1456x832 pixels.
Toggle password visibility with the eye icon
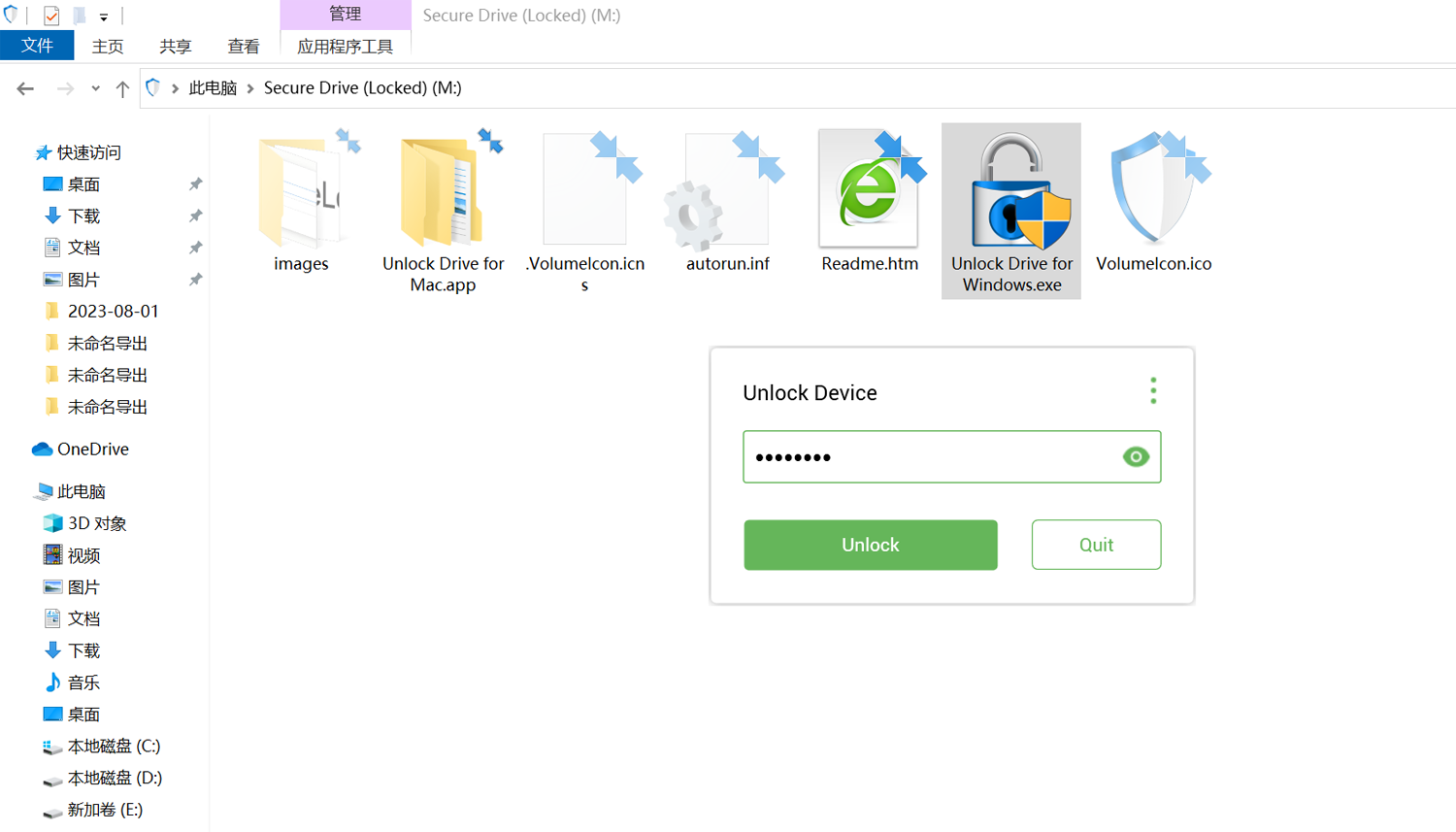1135,457
